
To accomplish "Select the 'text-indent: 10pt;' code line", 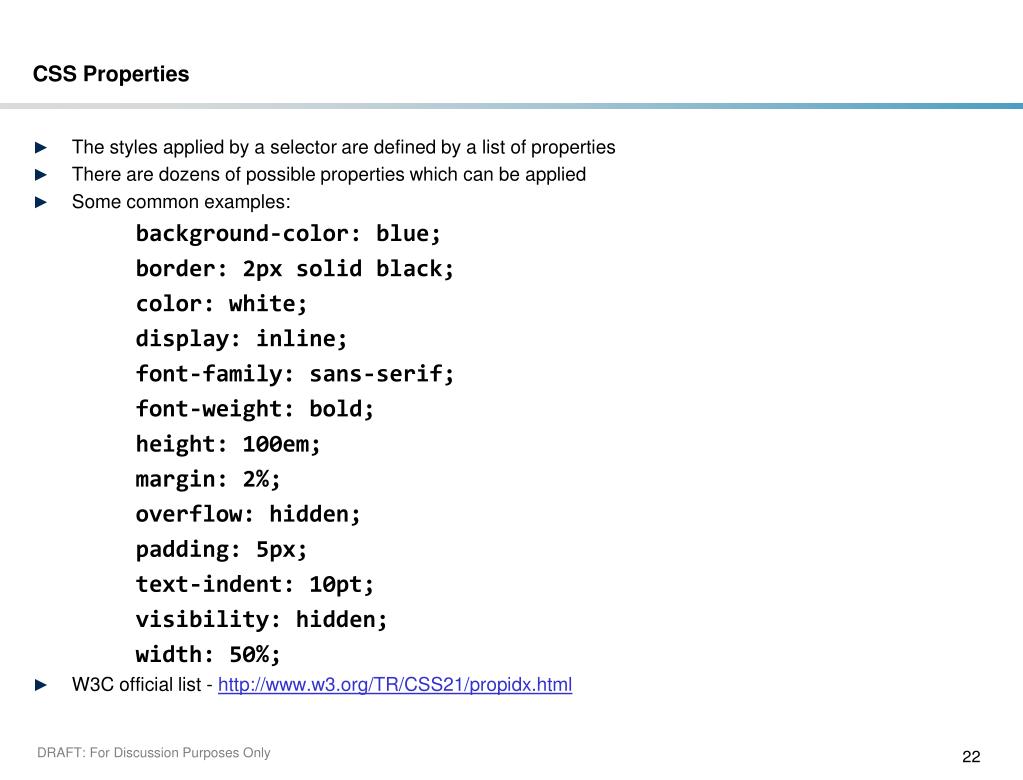I will [x=255, y=585].
